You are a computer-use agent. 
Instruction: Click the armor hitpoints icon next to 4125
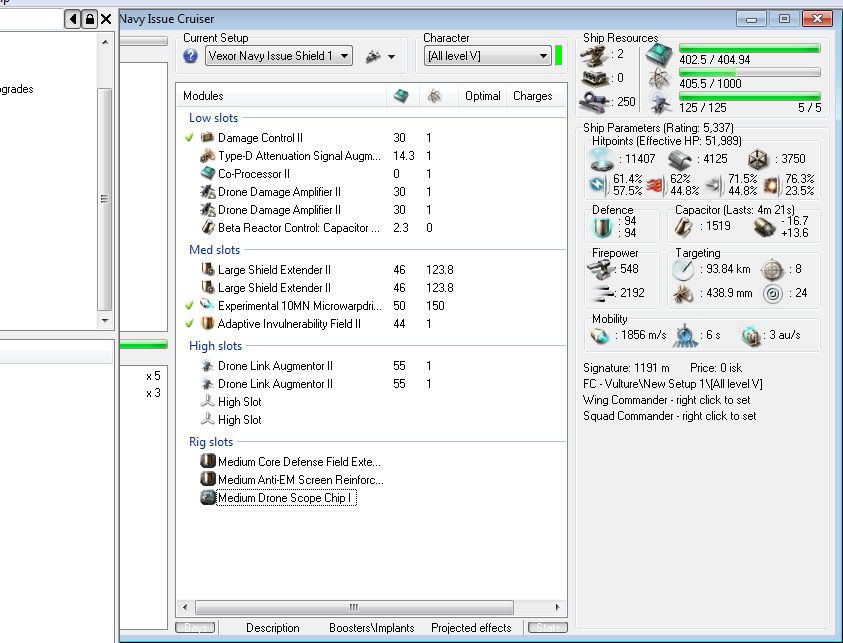tap(680, 159)
